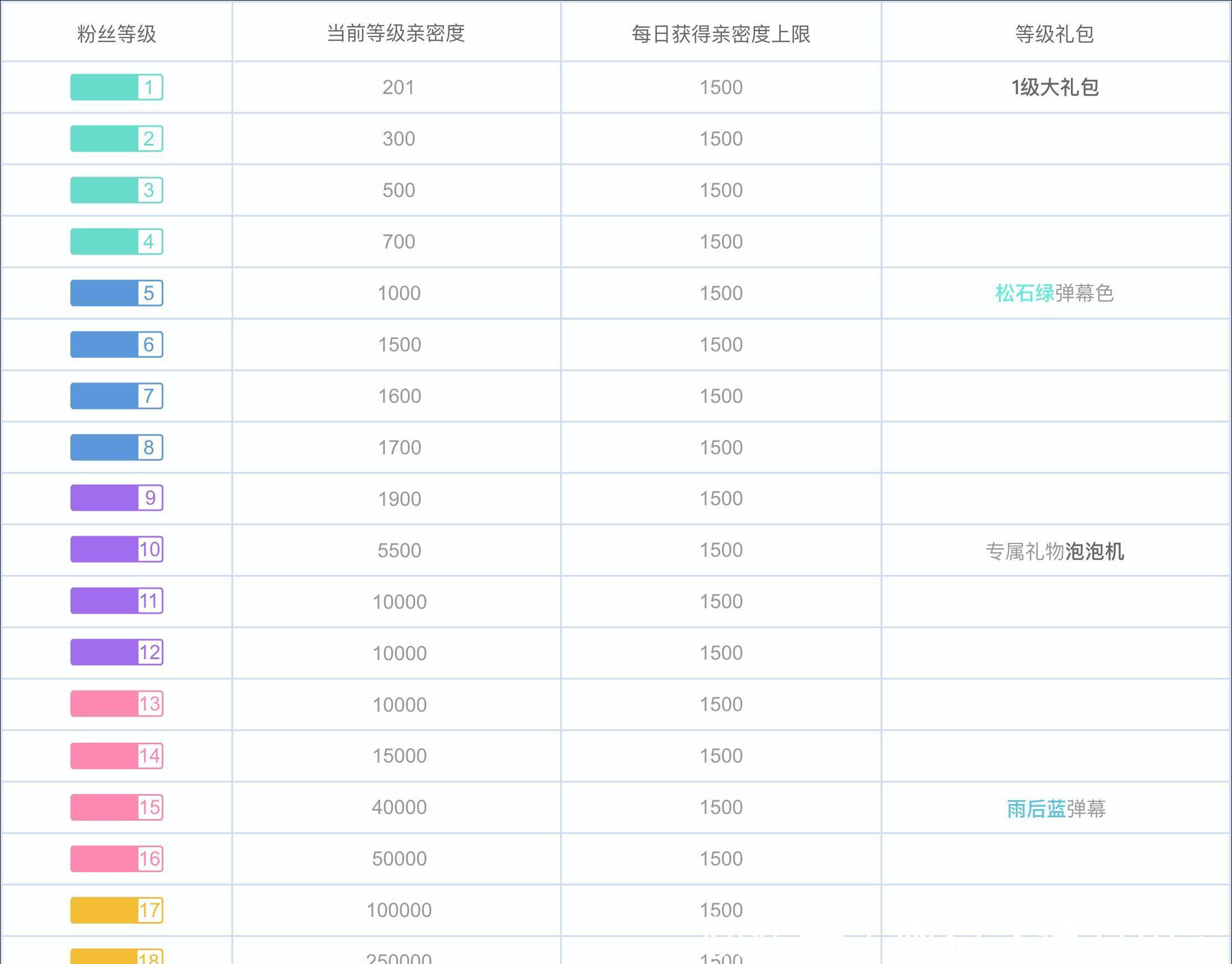The image size is (1232, 964).
Task: Click 10000 in the level 12 row
Action: (400, 653)
